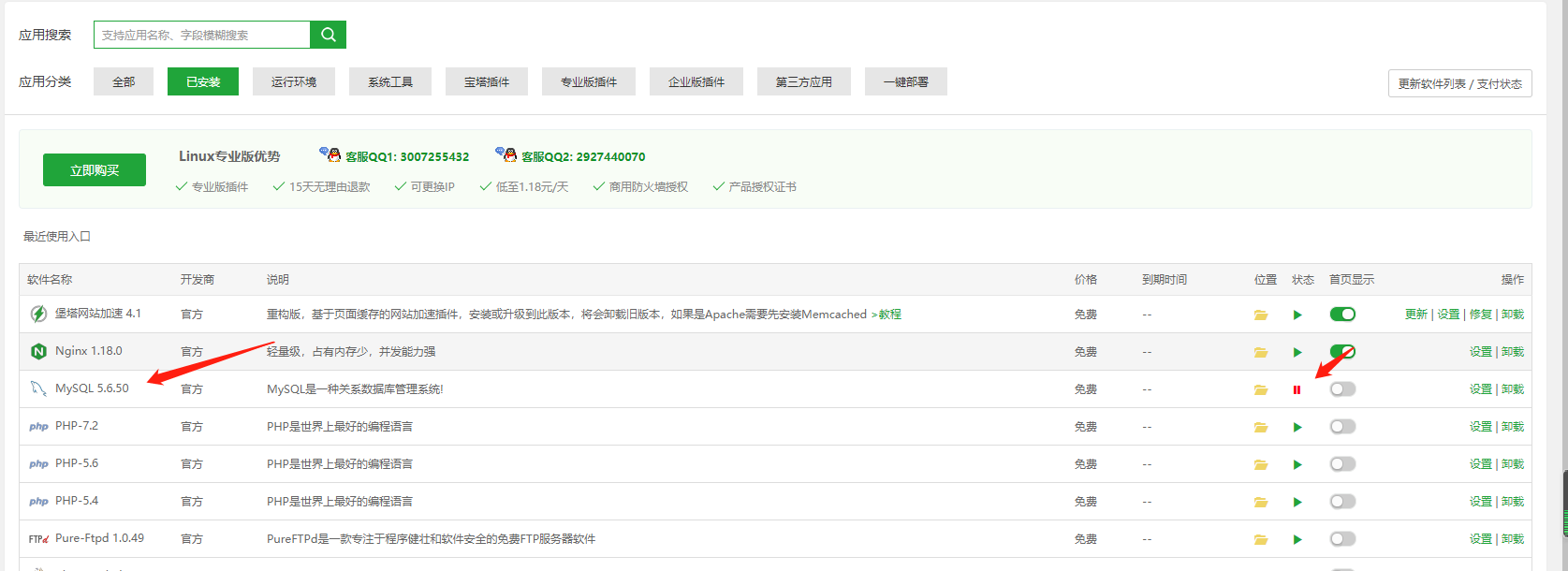This screenshot has height=571, width=1568.
Task: Open folder location for 堡塔网站加速 4.1
Action: [x=1261, y=315]
